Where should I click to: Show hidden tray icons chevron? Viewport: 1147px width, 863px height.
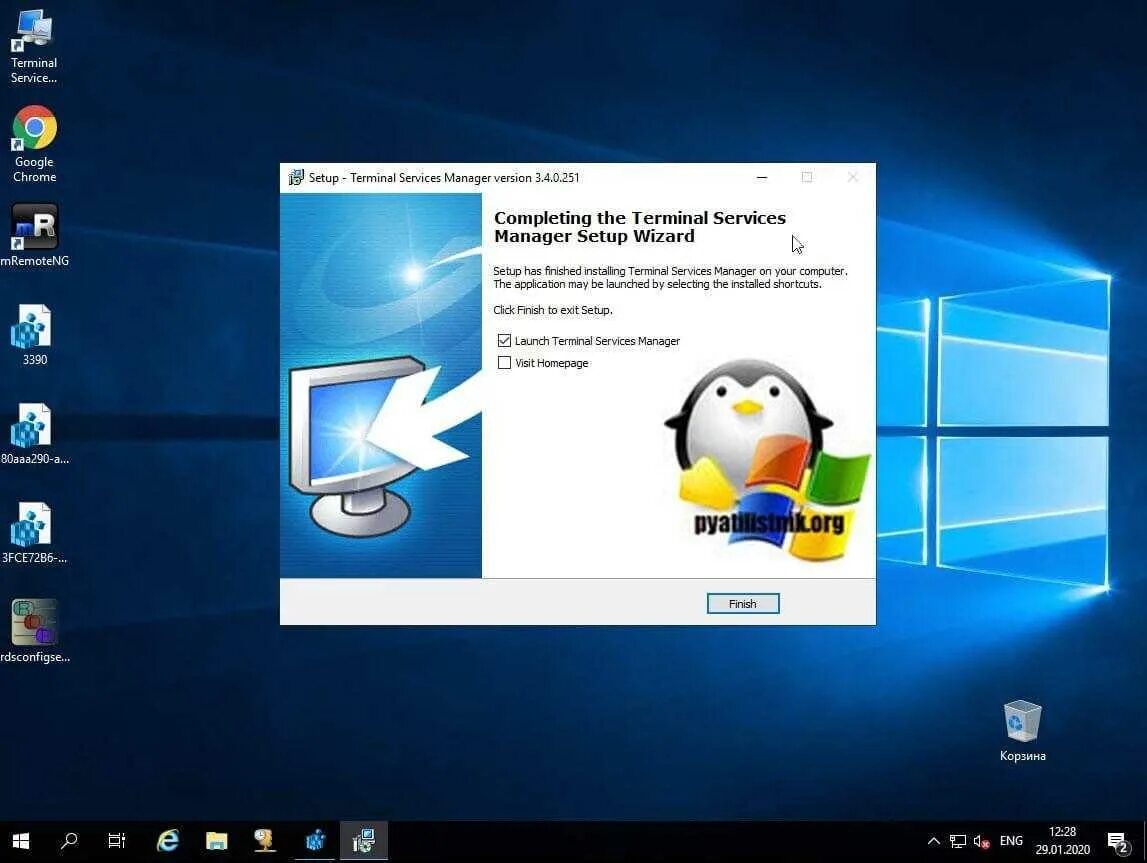click(x=933, y=841)
